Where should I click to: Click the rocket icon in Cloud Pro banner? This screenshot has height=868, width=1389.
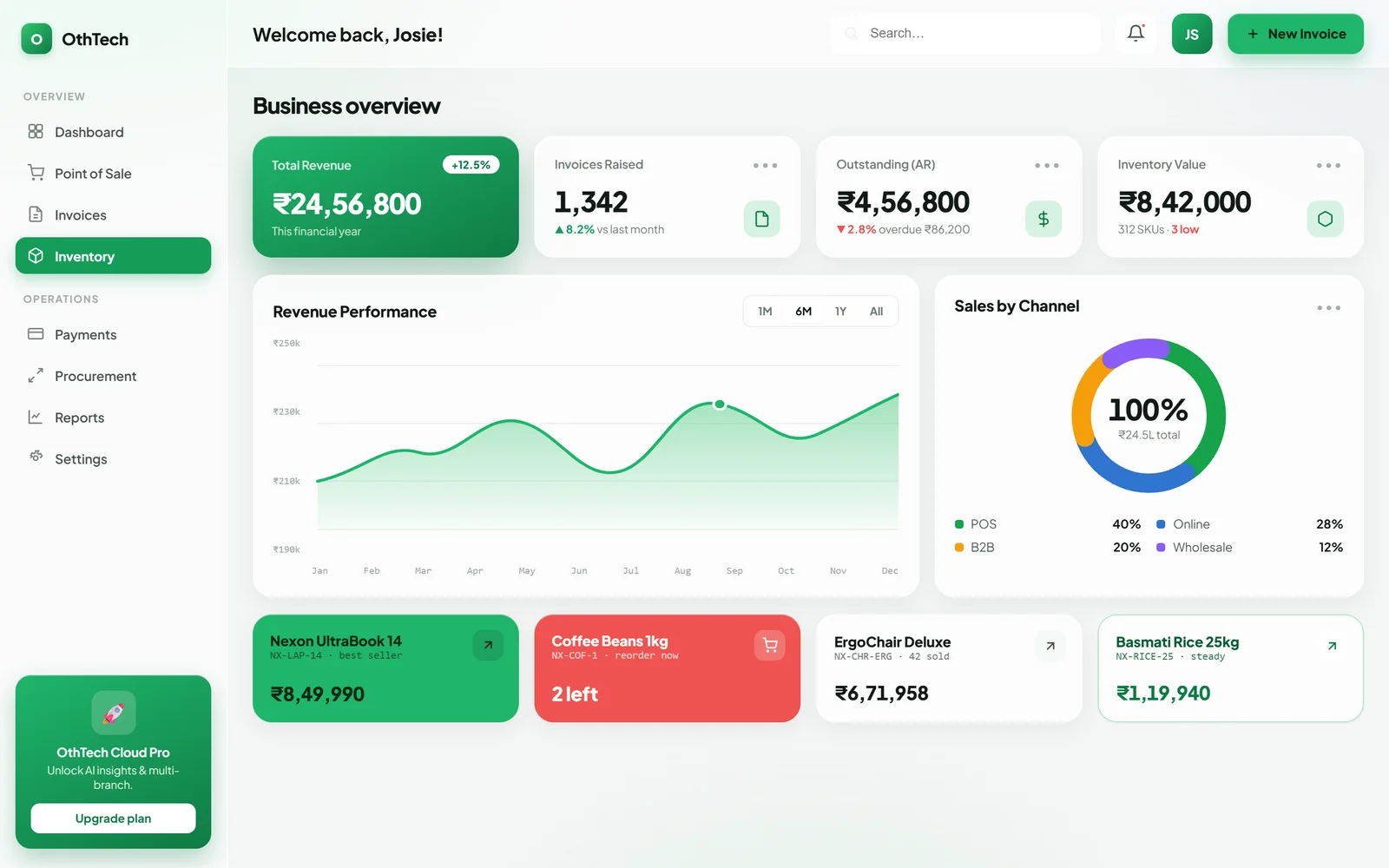point(114,713)
